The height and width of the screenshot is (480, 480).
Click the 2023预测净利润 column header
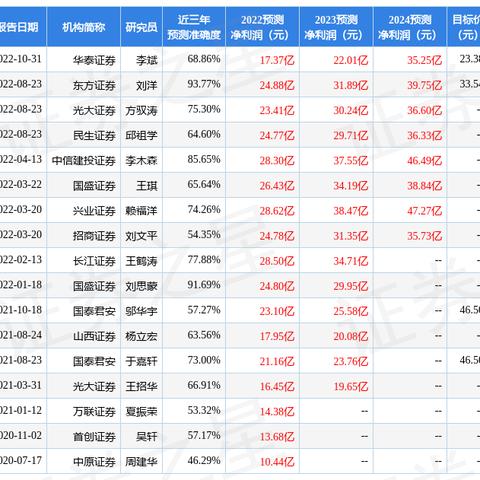(x=336, y=27)
